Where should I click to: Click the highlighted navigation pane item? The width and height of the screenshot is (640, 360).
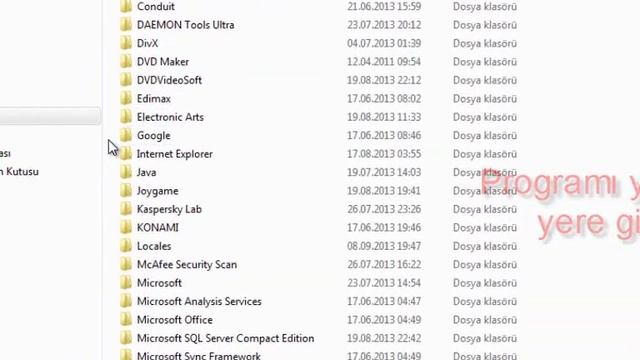tap(50, 116)
